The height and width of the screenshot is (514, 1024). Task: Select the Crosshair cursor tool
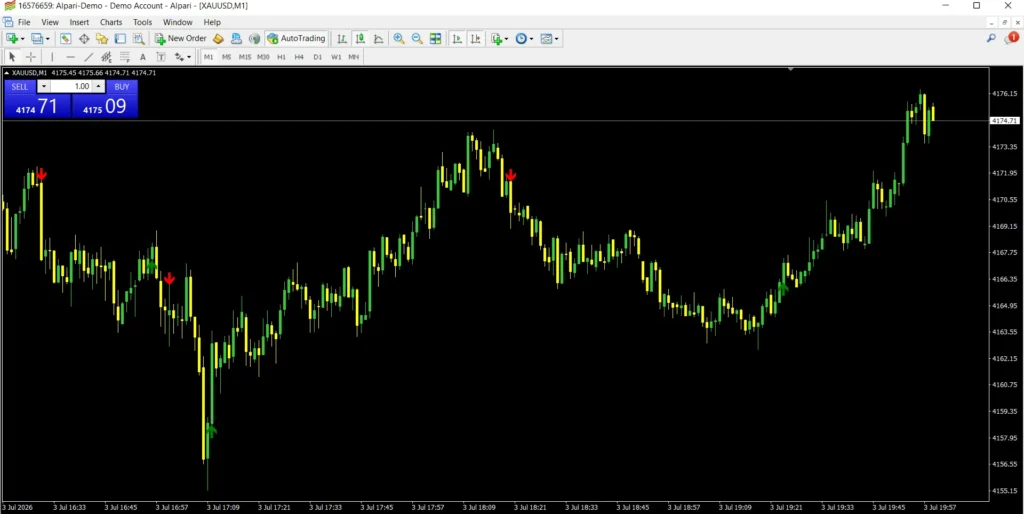[31, 57]
